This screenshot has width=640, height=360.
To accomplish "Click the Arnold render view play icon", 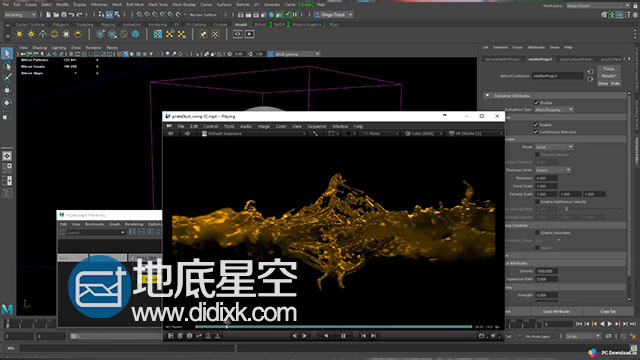I will [x=249, y=34].
